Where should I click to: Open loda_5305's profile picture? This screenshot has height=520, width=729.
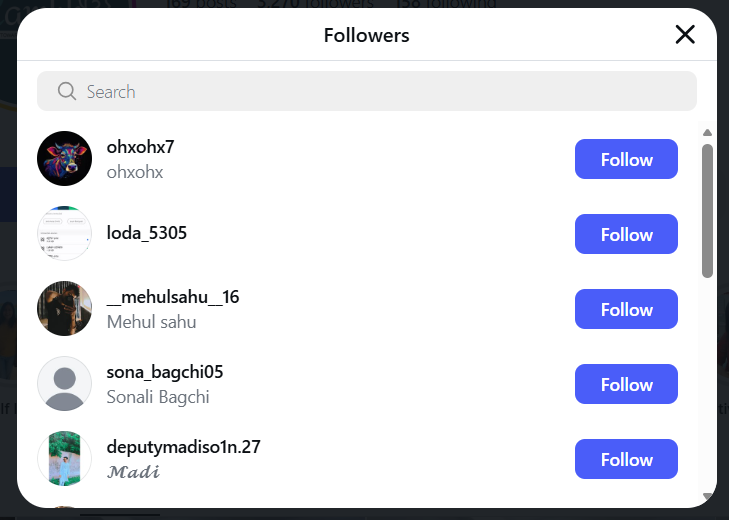click(x=64, y=234)
